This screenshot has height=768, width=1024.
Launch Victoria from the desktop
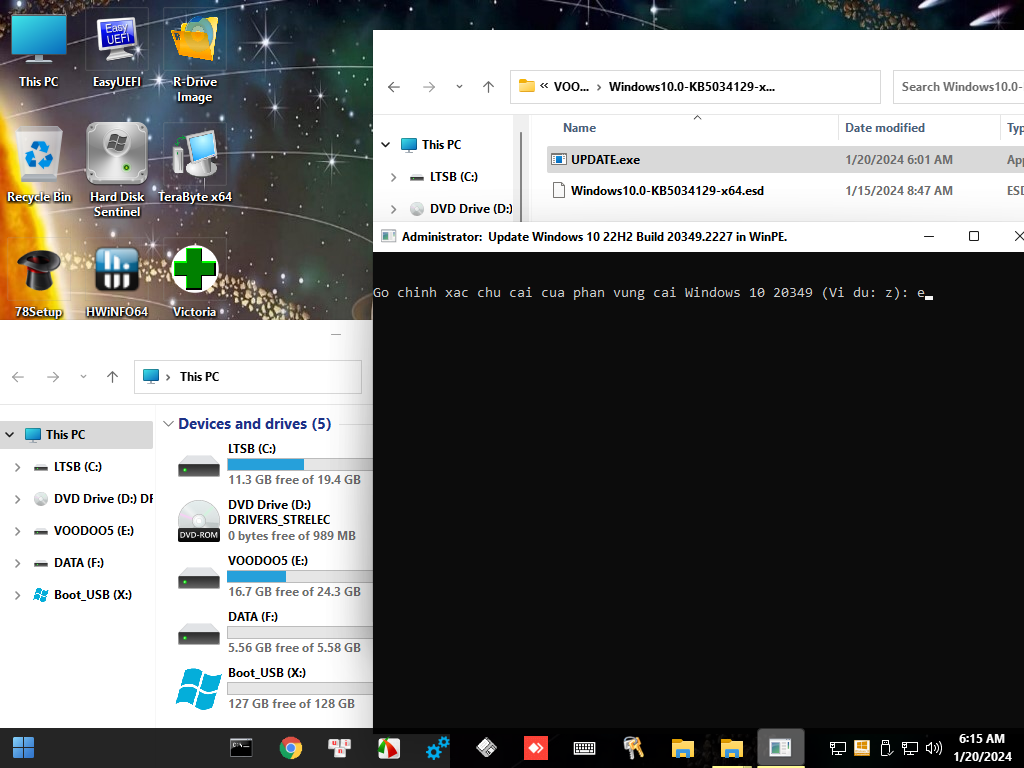[194, 282]
